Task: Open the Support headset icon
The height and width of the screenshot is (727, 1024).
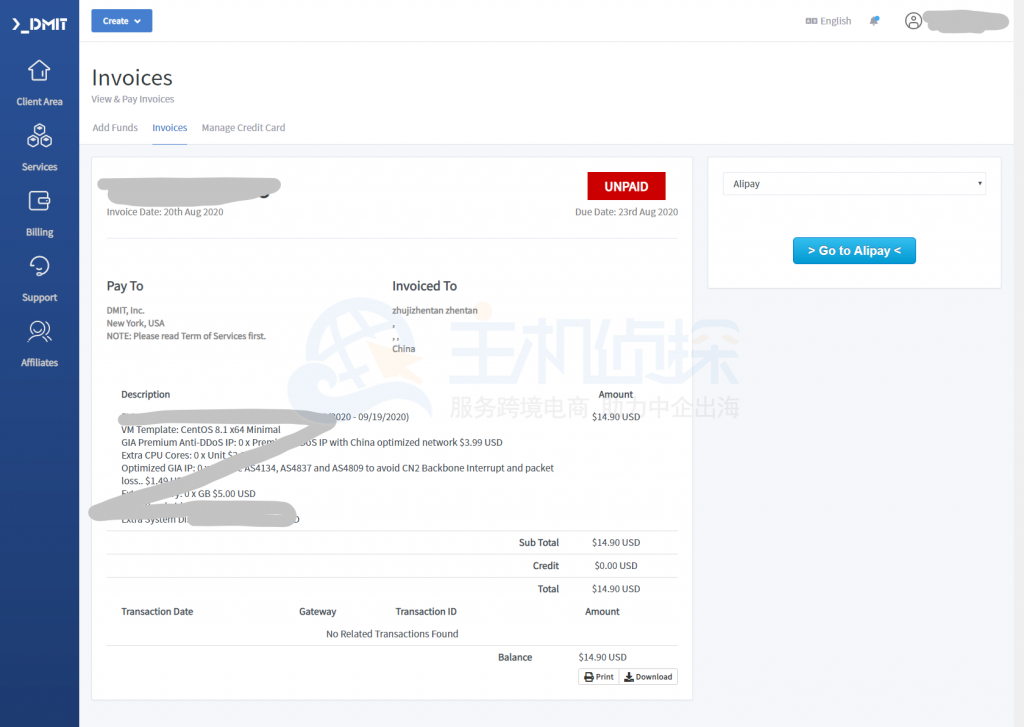Action: 39,266
